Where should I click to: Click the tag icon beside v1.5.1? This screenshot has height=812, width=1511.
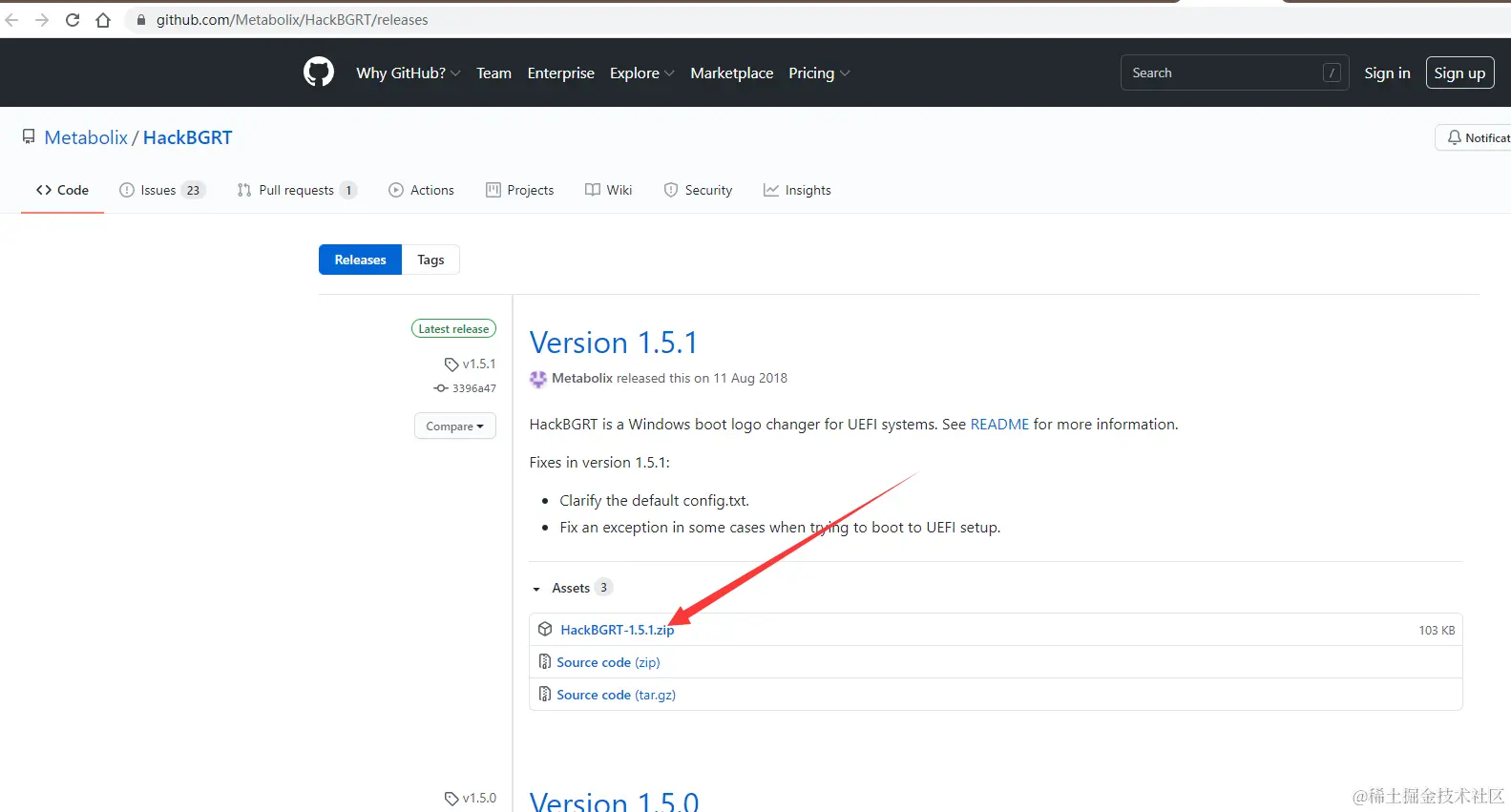pos(451,364)
